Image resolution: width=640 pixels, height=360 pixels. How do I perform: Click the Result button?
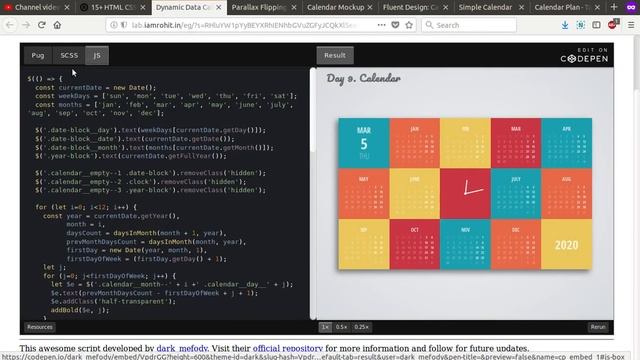[335, 55]
